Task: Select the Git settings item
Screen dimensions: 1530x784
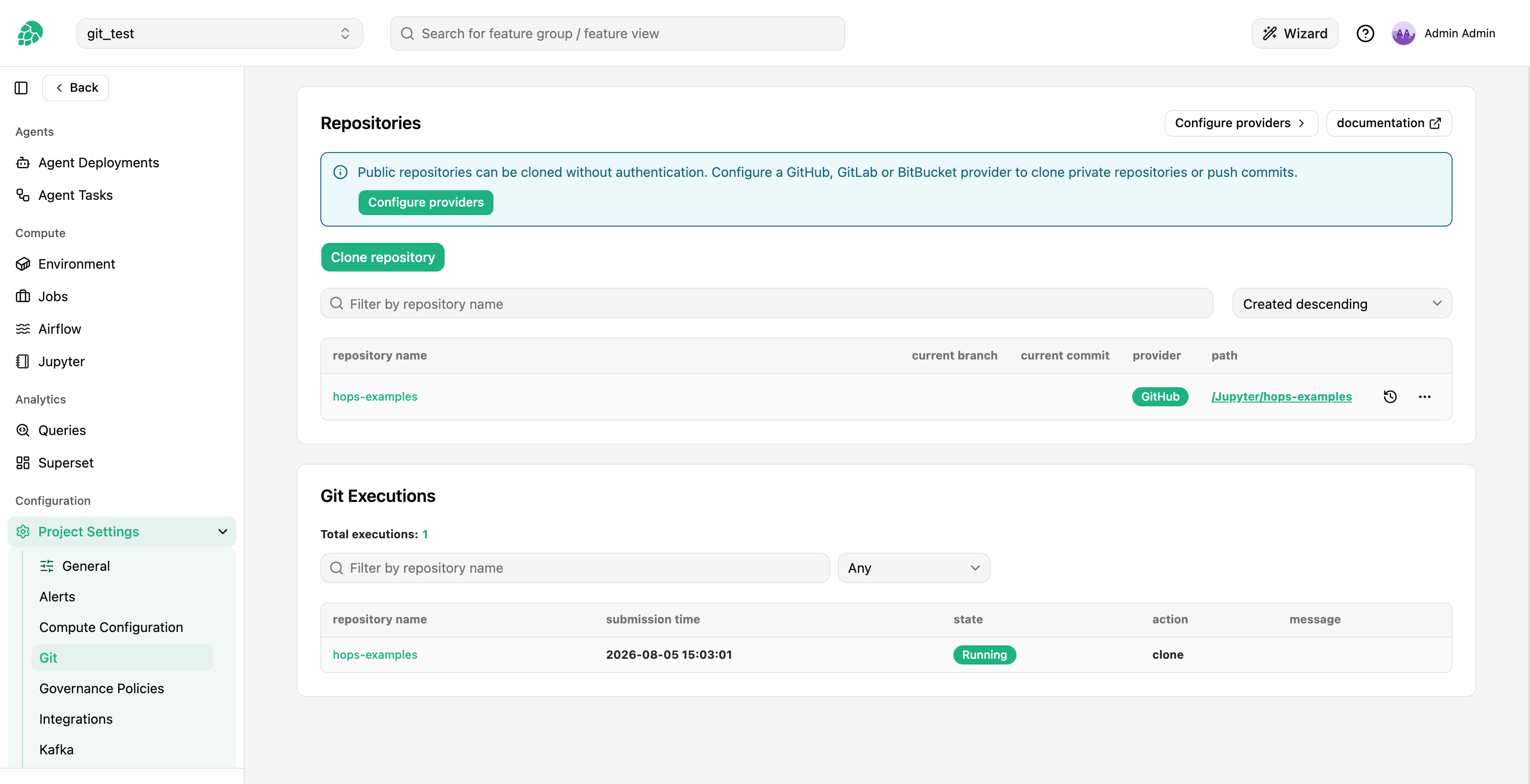Action: tap(122, 658)
